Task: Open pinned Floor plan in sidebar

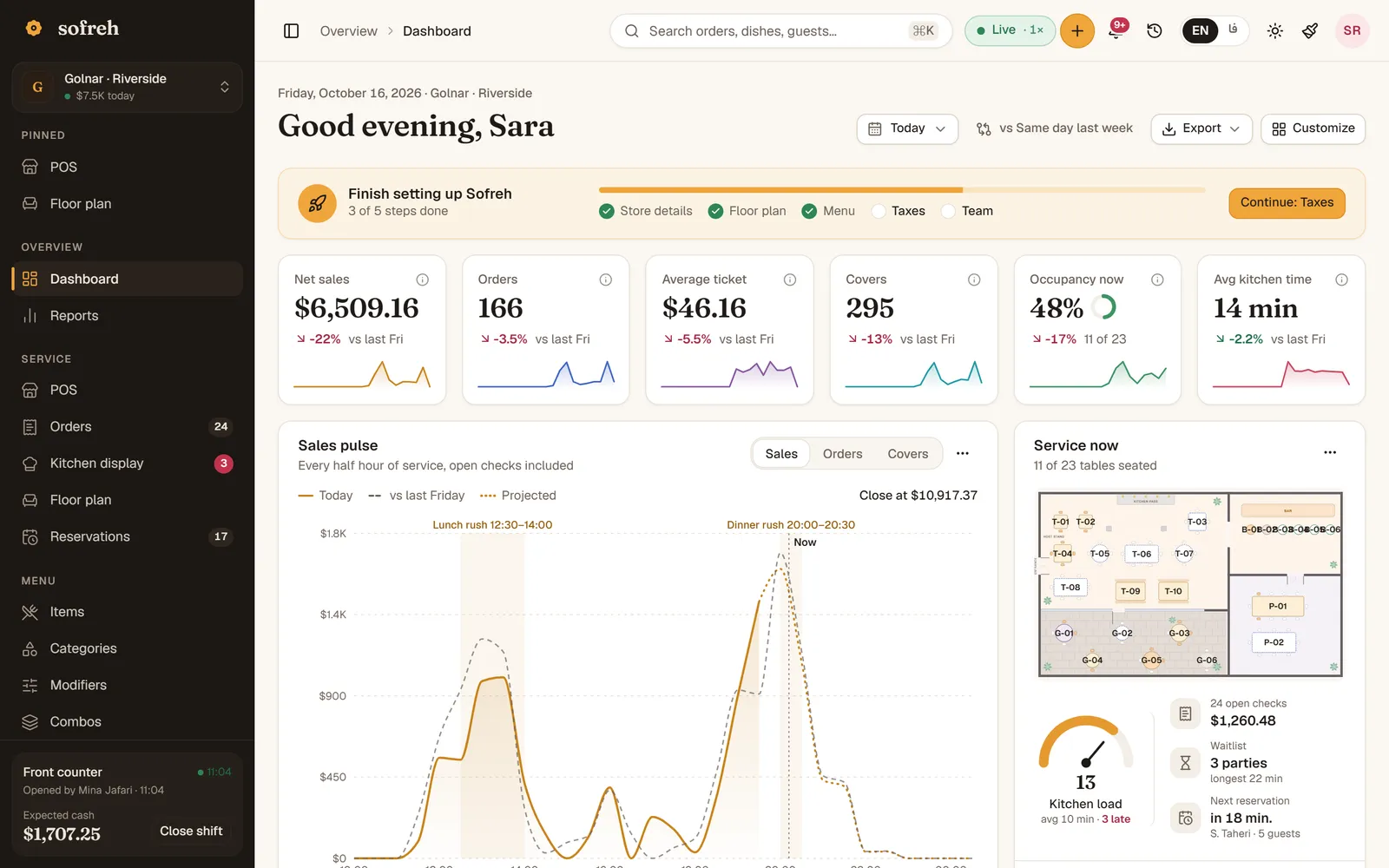Action: (x=127, y=204)
